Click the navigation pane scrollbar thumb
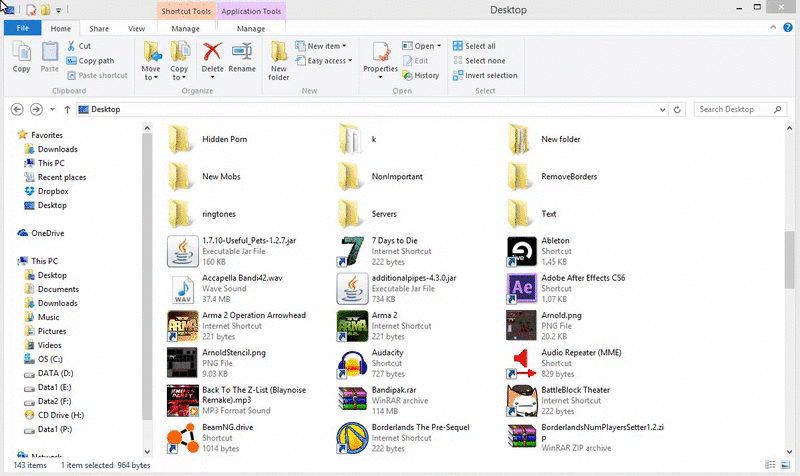This screenshot has width=800, height=476. (x=147, y=278)
